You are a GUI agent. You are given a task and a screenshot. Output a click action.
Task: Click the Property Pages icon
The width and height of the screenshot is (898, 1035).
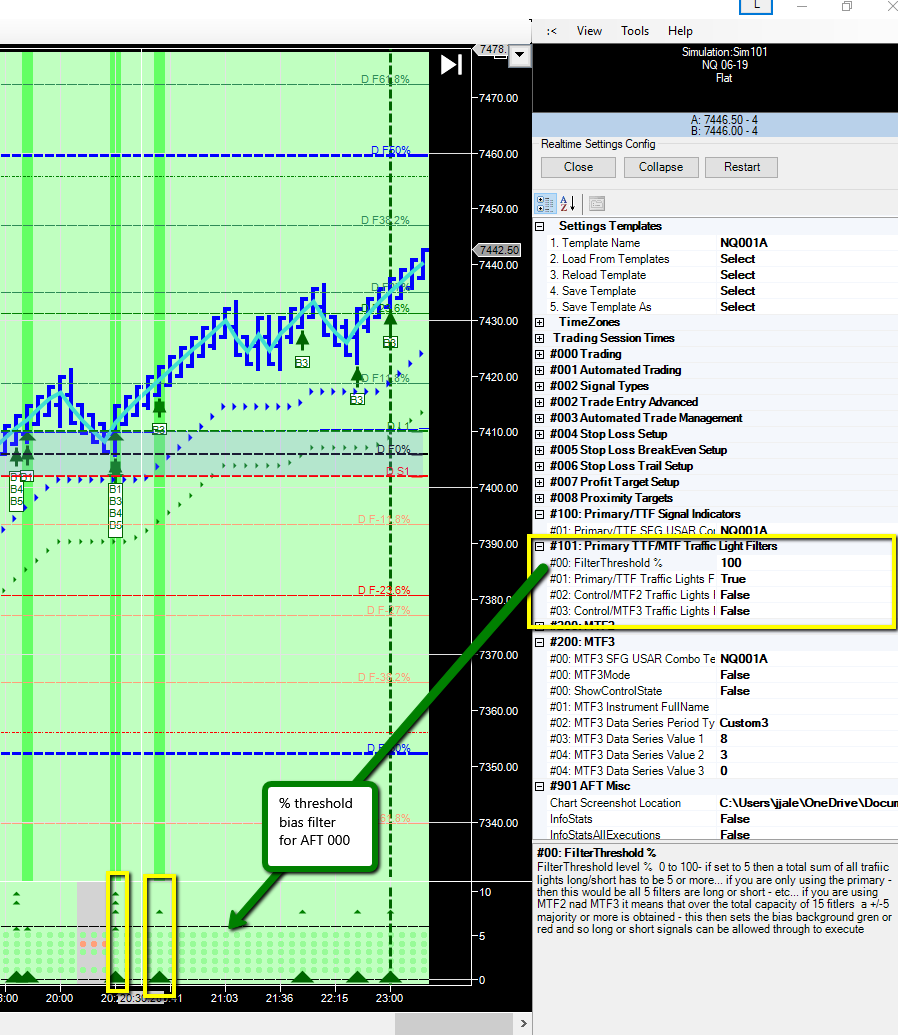[596, 204]
